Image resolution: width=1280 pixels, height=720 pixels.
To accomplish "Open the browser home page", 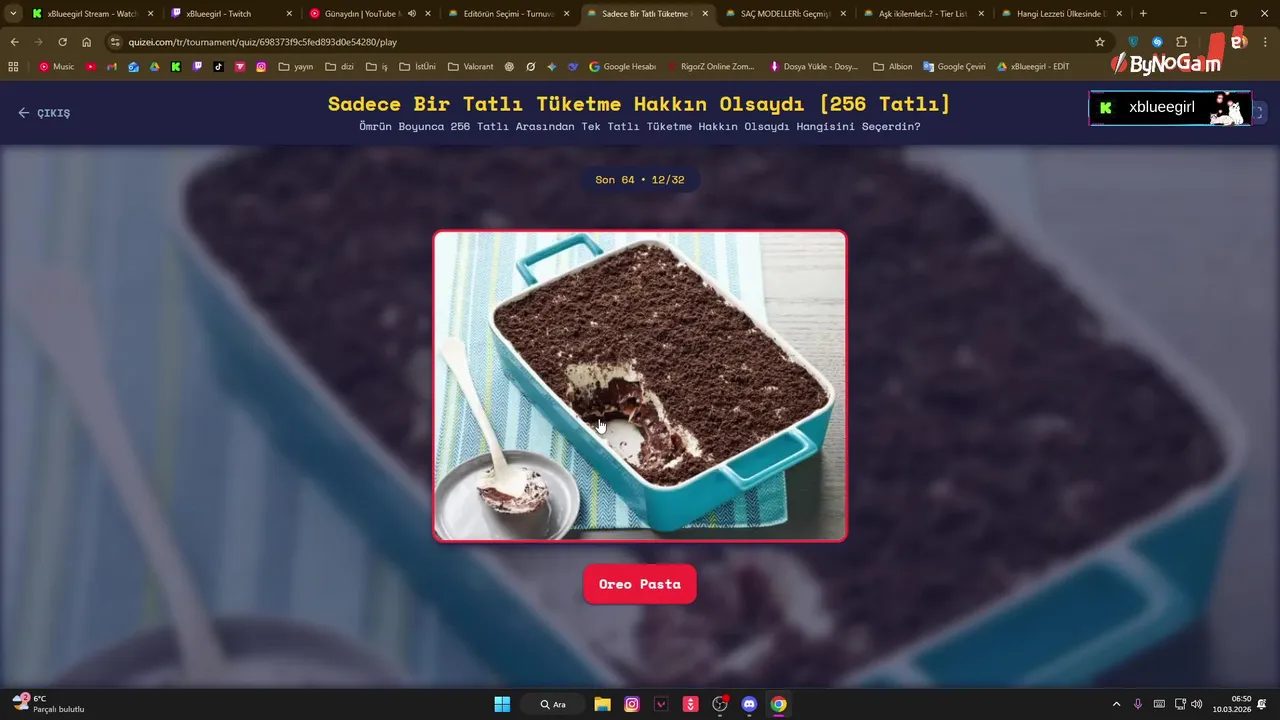I will click(x=87, y=42).
